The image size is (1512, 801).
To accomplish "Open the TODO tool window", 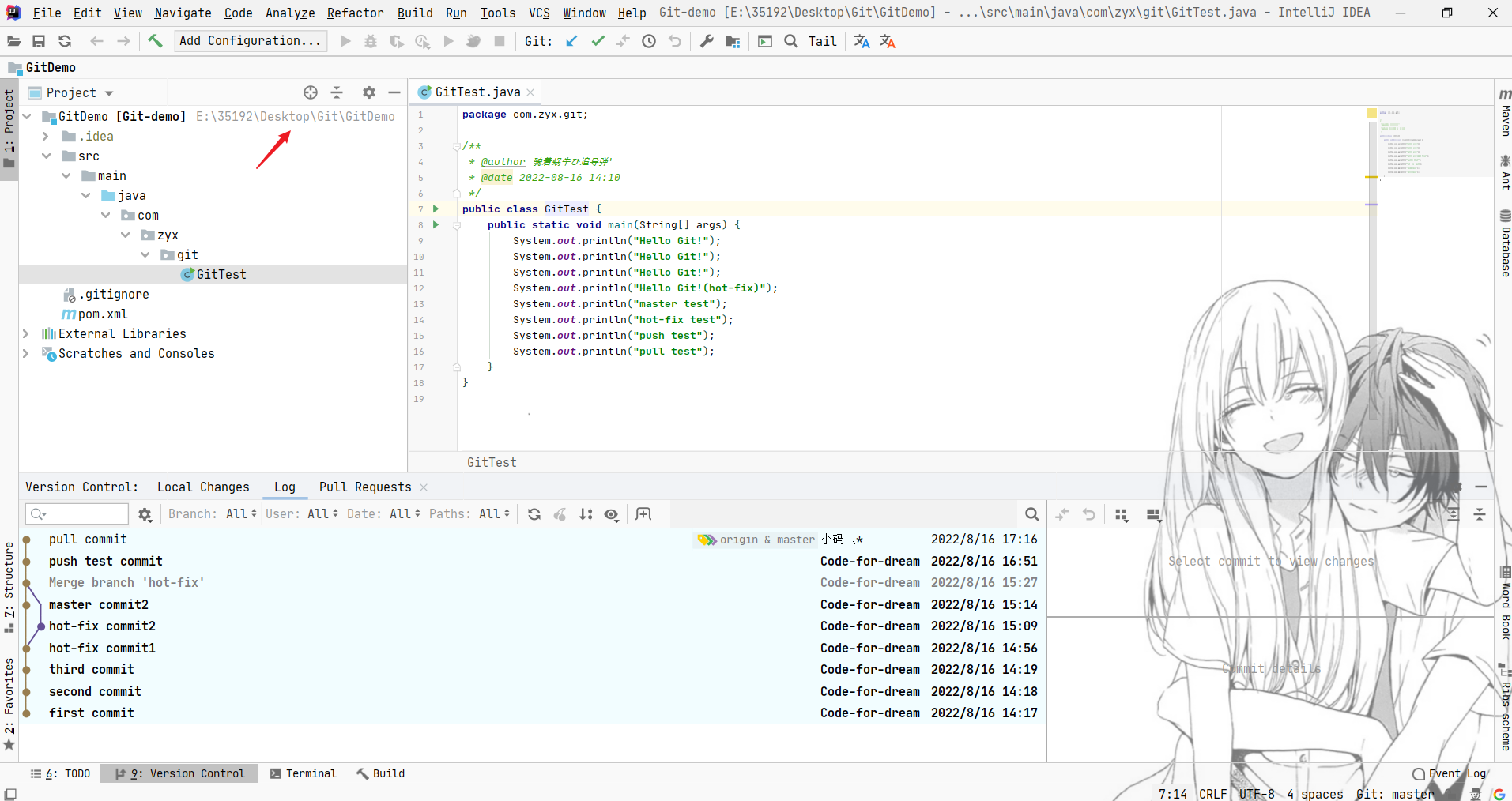I will [x=60, y=773].
